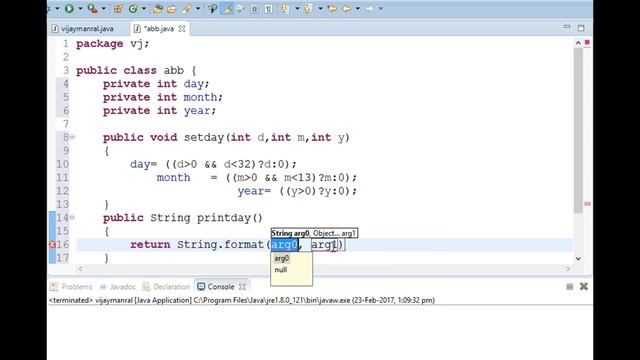Click the scroll down arrow of editor
640x360 pixels.
click(x=578, y=258)
